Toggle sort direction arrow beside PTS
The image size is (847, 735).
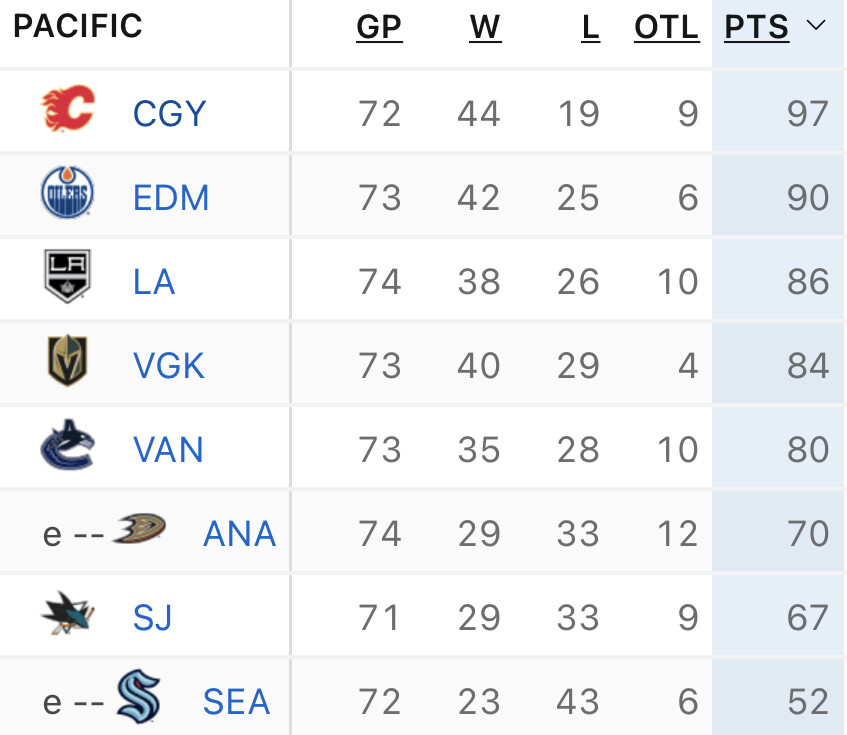[816, 26]
